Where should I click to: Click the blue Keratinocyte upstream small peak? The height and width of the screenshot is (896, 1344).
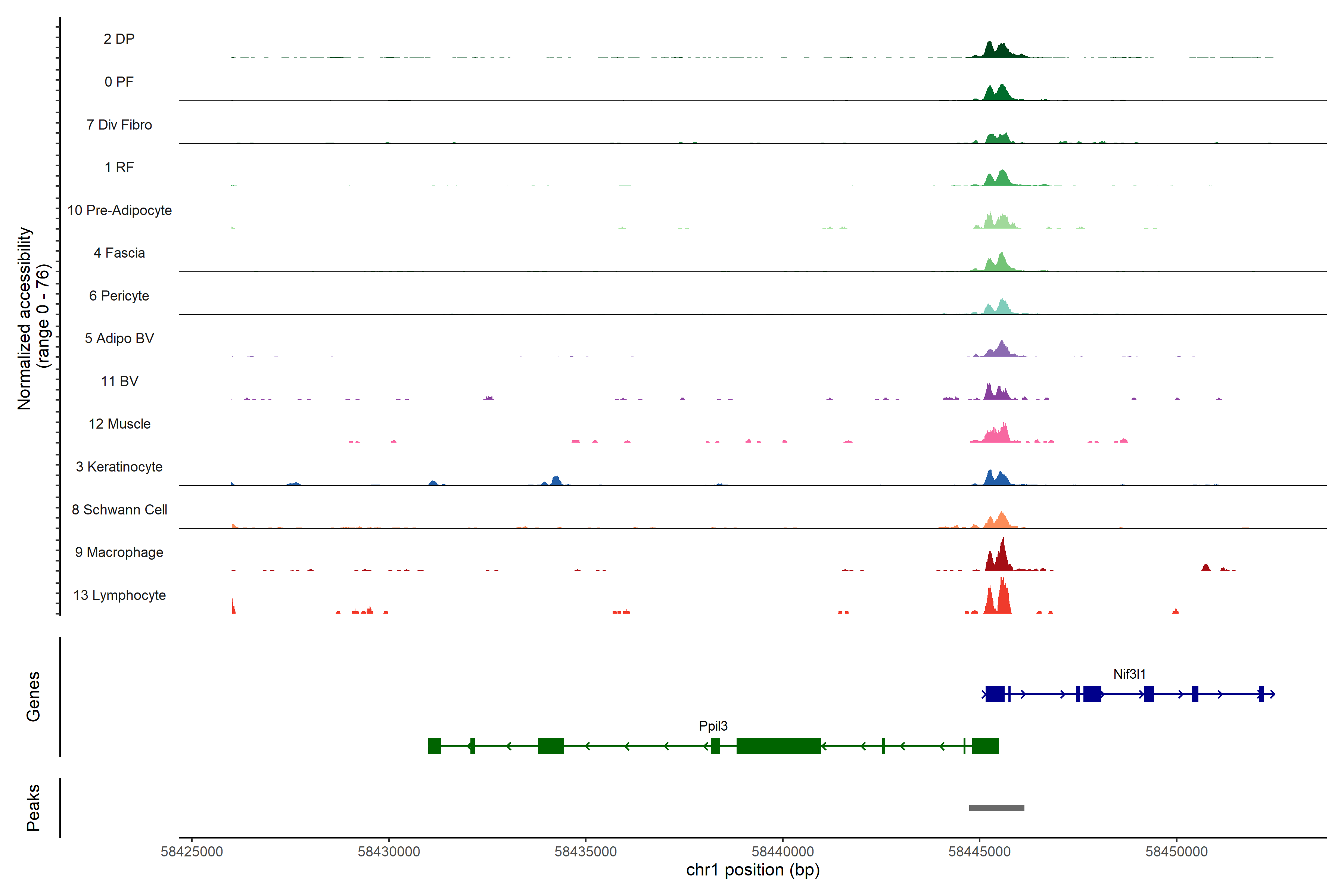(556, 480)
